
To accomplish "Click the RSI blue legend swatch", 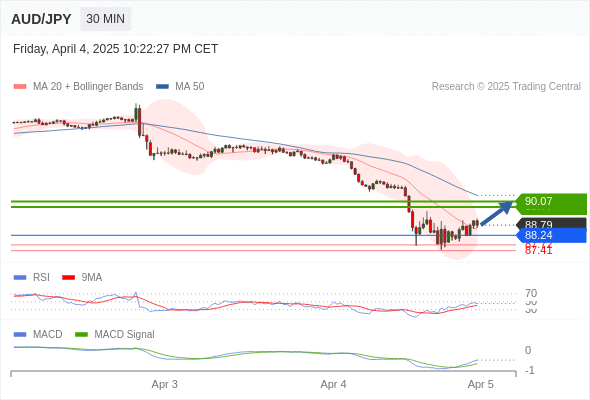I will tap(20, 278).
